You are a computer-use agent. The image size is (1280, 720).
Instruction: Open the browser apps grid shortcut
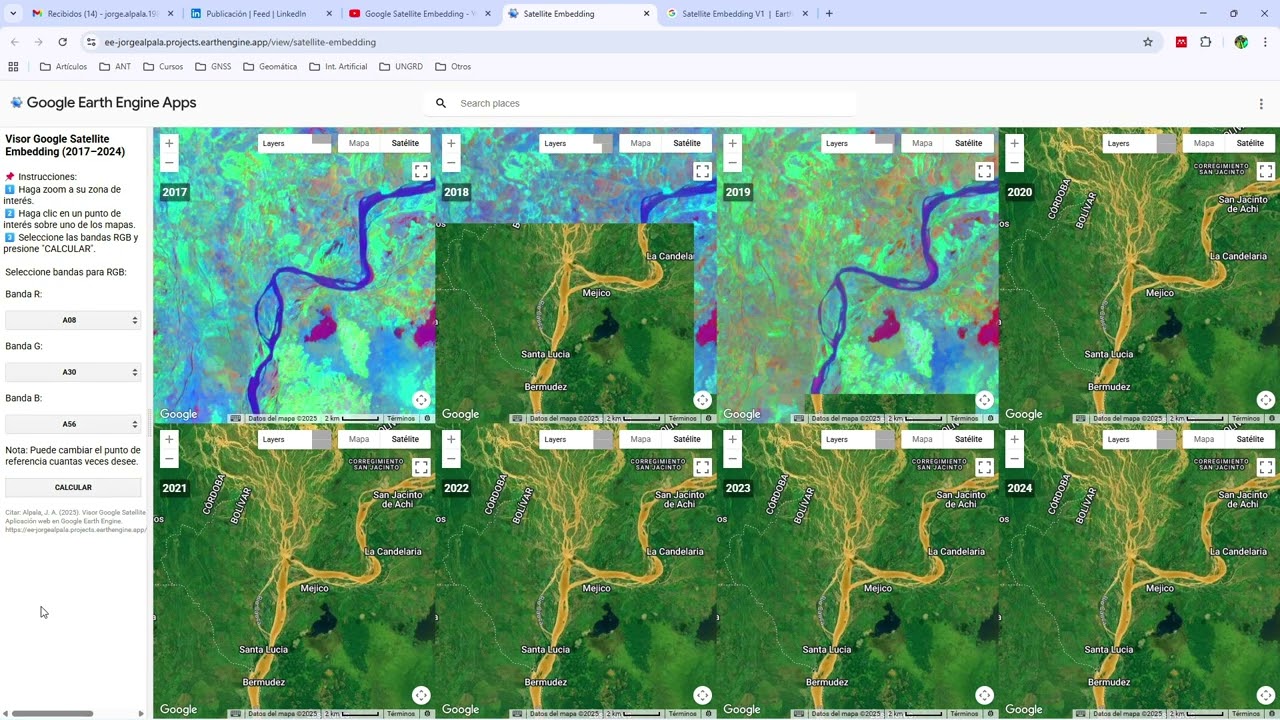pyautogui.click(x=13, y=67)
